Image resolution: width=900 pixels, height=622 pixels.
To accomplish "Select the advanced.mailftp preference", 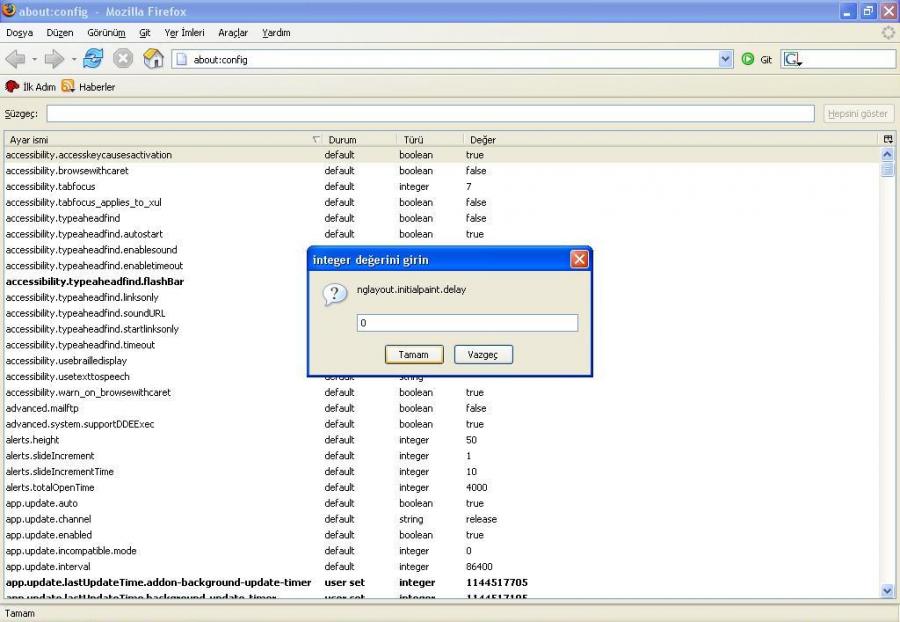I will pos(442,408).
